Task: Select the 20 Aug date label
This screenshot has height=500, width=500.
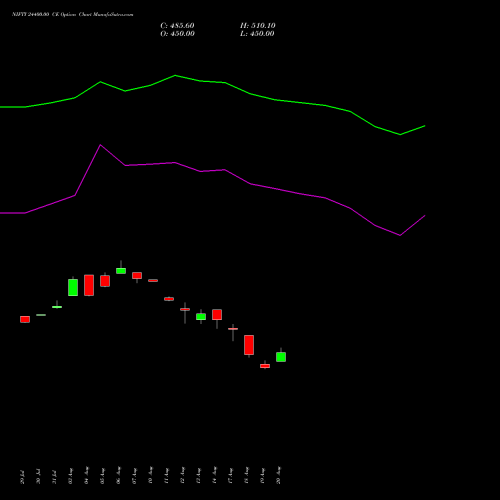Action: [278, 476]
